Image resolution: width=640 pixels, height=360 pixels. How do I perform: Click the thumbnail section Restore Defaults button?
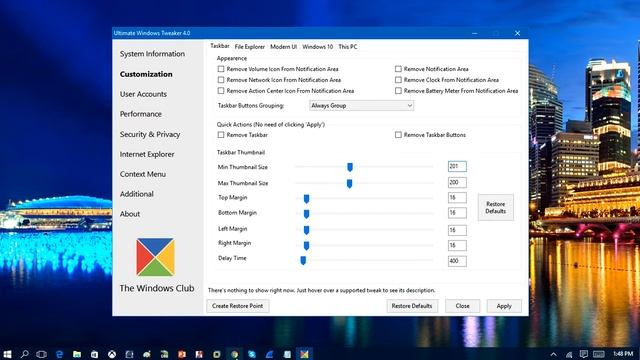tap(496, 208)
